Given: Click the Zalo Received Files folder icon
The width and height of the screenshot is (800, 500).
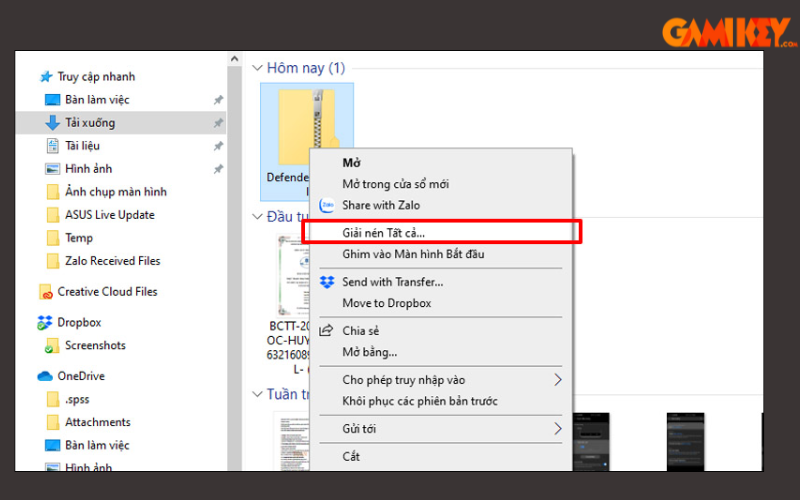Looking at the screenshot, I should click(53, 261).
